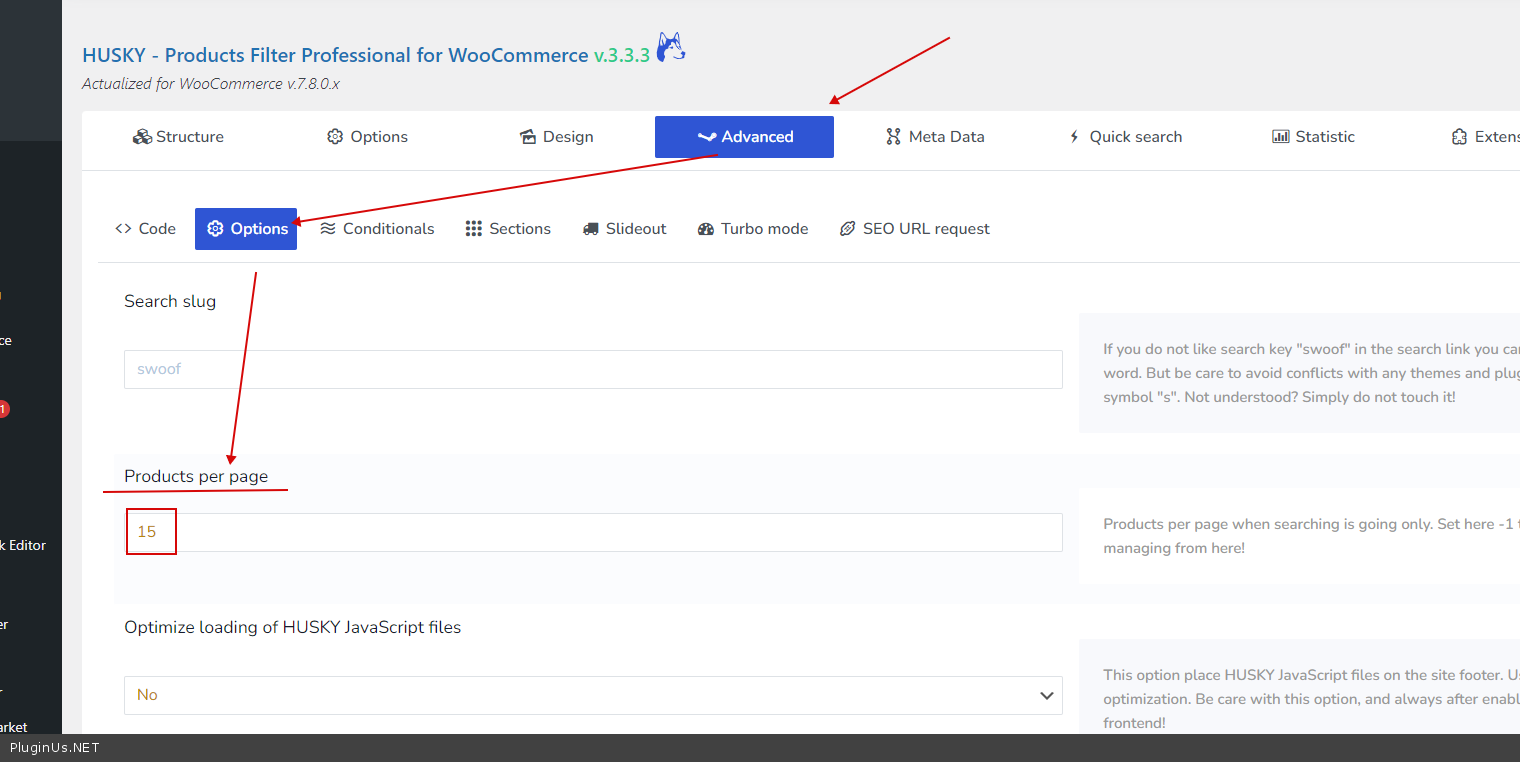
Task: Click the Meta Data tab icon
Action: [x=893, y=137]
